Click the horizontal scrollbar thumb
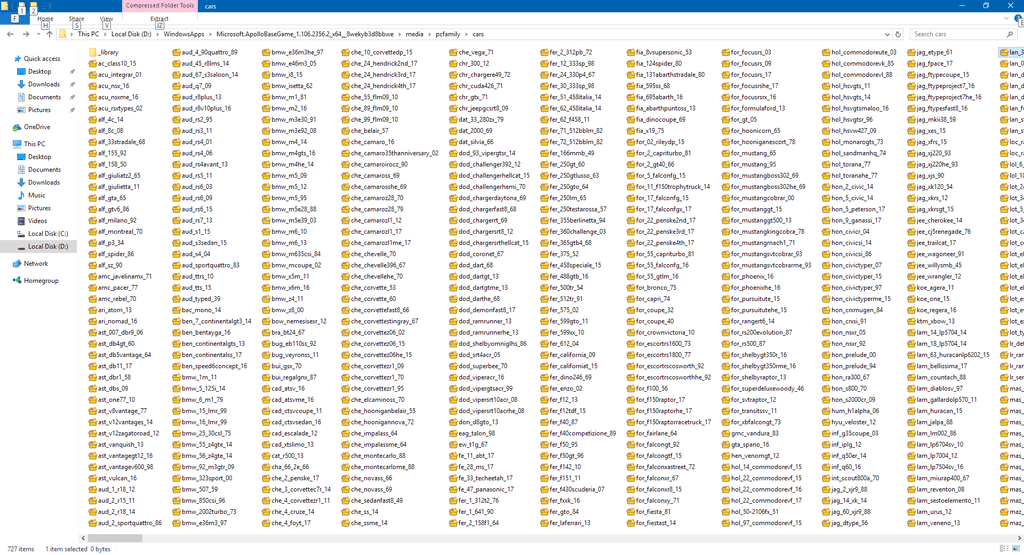Image resolution: width=1024 pixels, height=555 pixels. [x=115, y=538]
